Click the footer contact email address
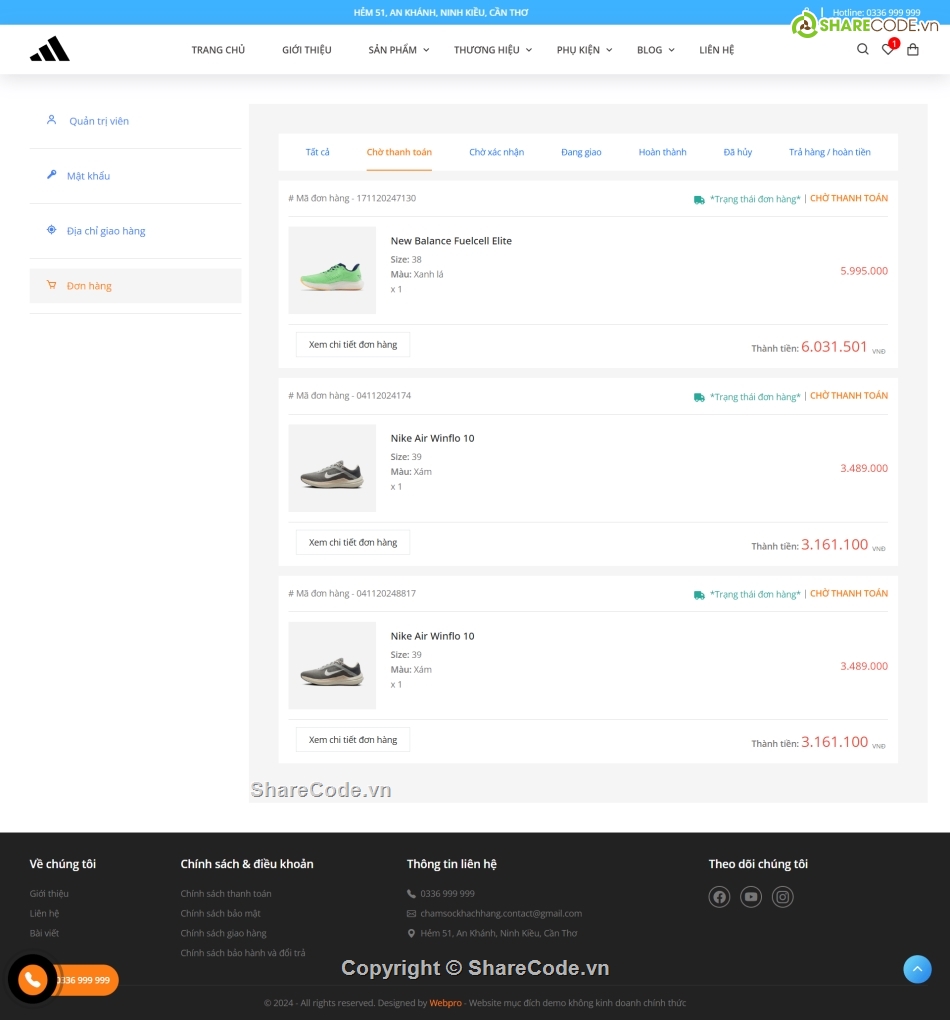This screenshot has height=1020, width=950. 501,913
